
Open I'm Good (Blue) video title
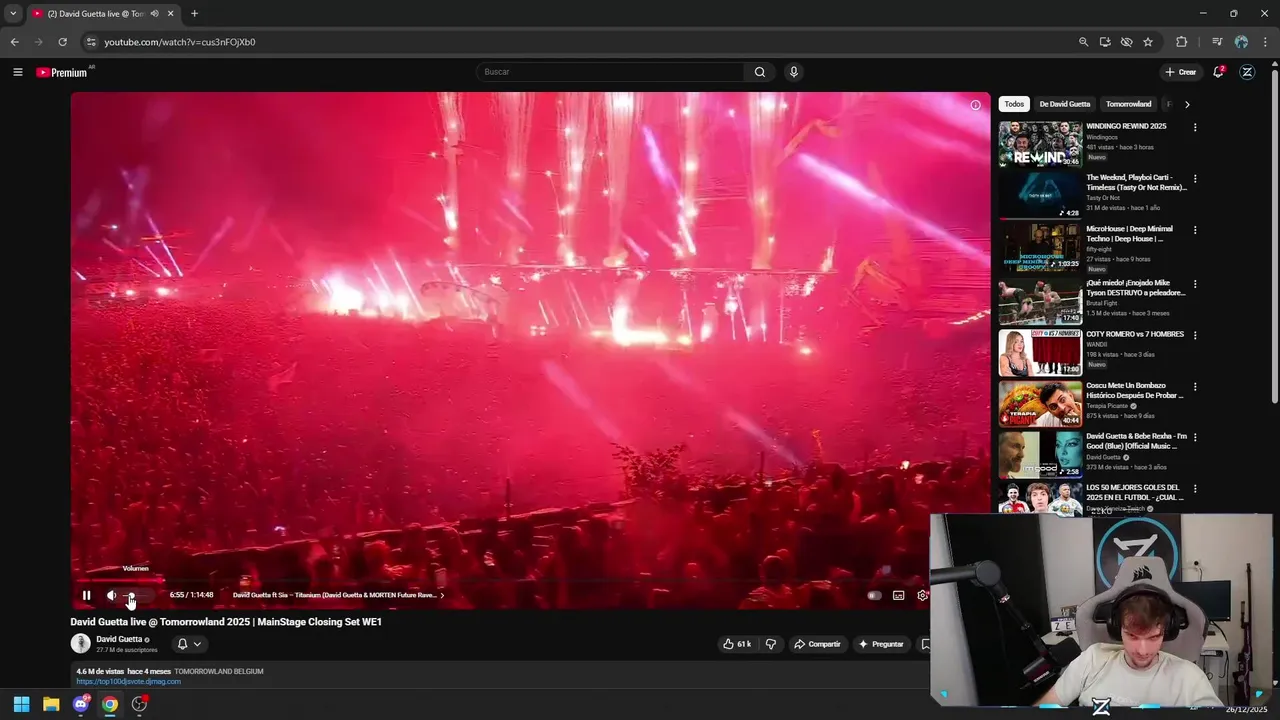[1136, 441]
